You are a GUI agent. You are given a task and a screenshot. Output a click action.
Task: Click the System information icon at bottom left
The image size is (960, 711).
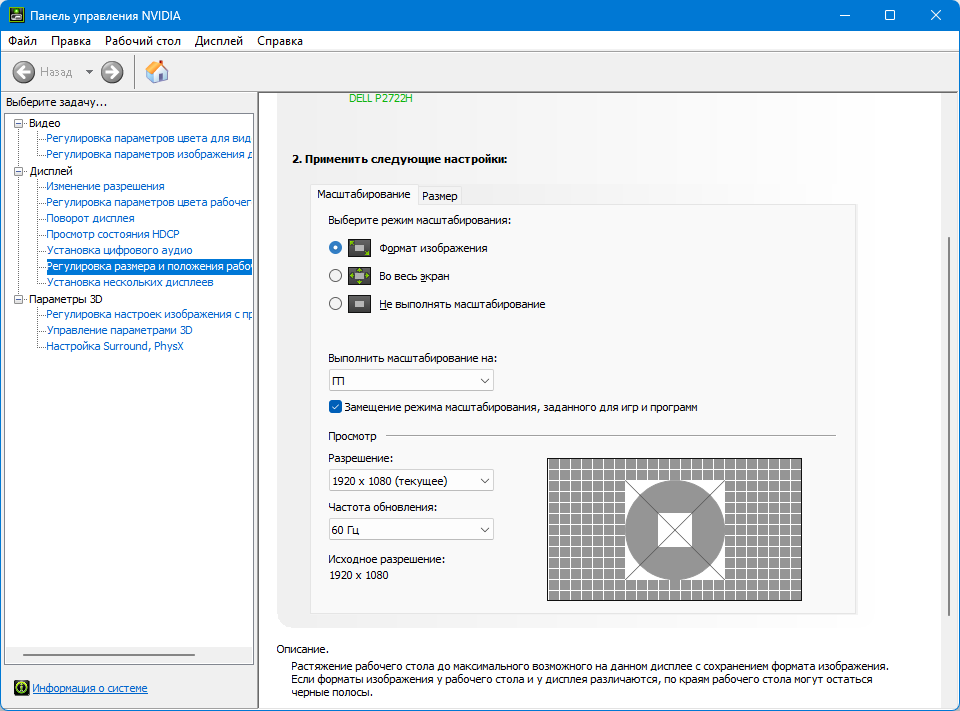(x=21, y=688)
